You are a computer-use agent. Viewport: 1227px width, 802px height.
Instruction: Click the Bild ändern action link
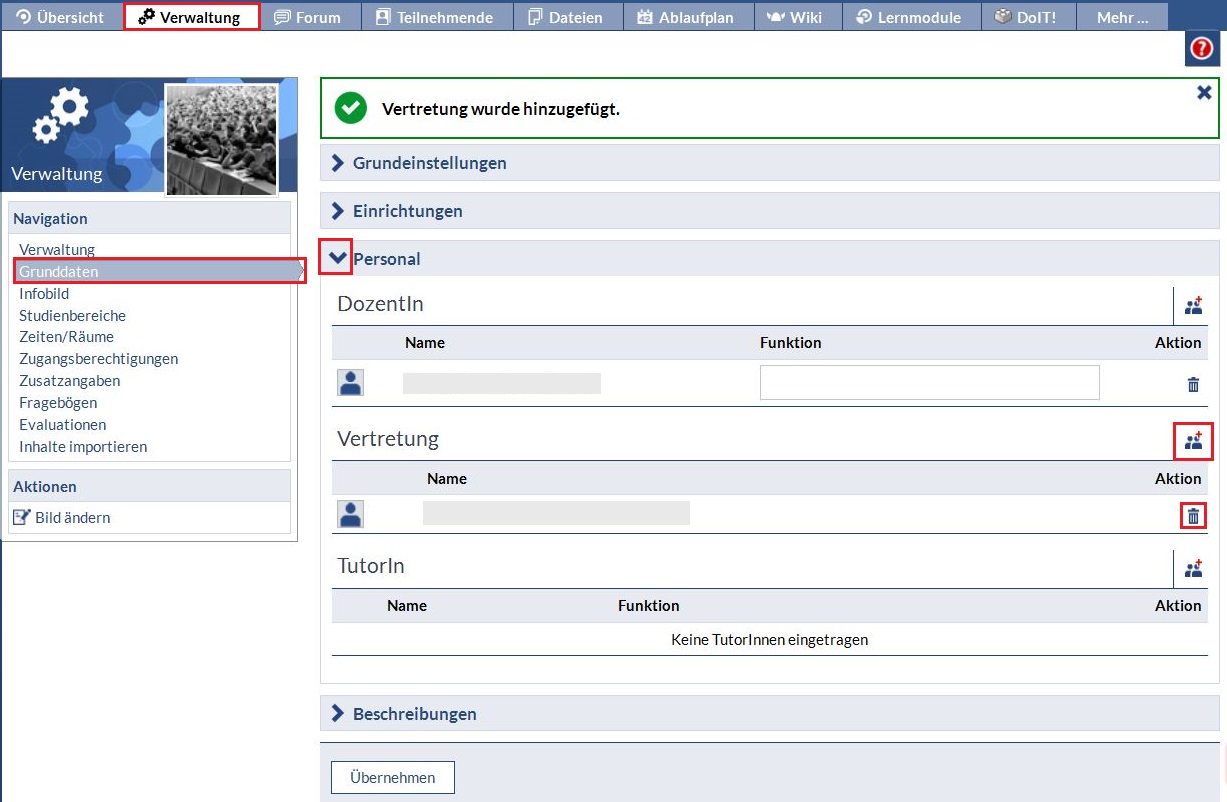(72, 518)
